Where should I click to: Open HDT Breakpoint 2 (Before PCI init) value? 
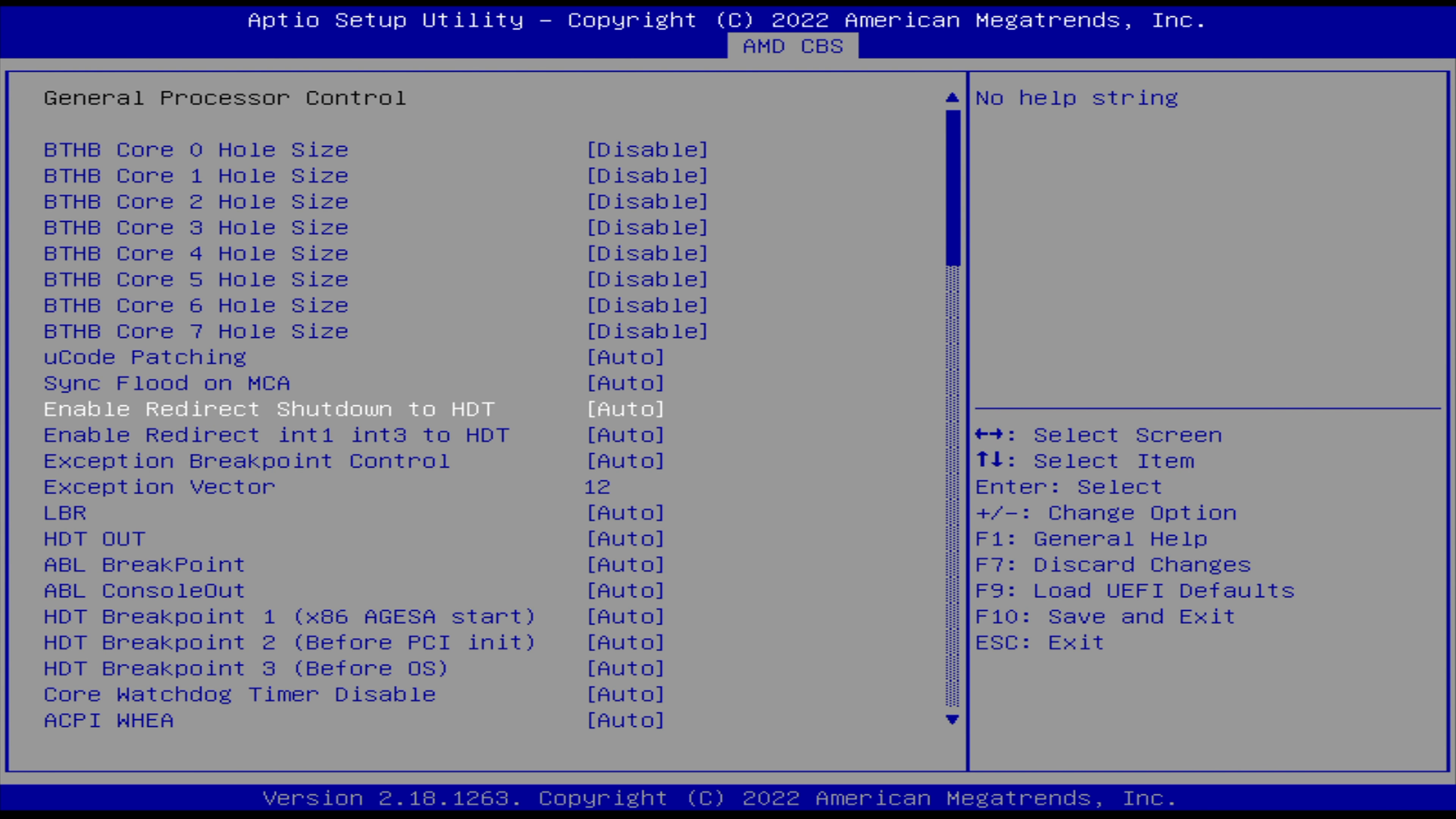(x=625, y=643)
